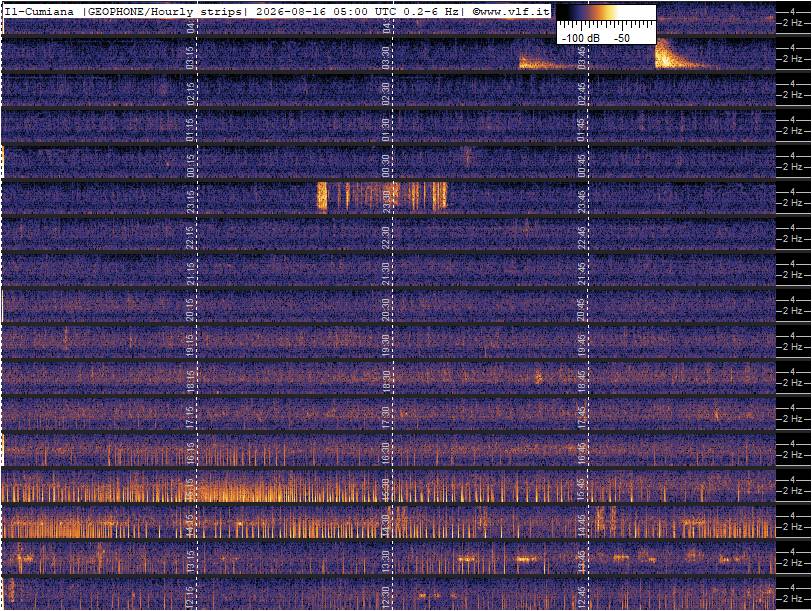The width and height of the screenshot is (812, 611).
Task: Click the 20:15 time label
Action: pos(190,310)
